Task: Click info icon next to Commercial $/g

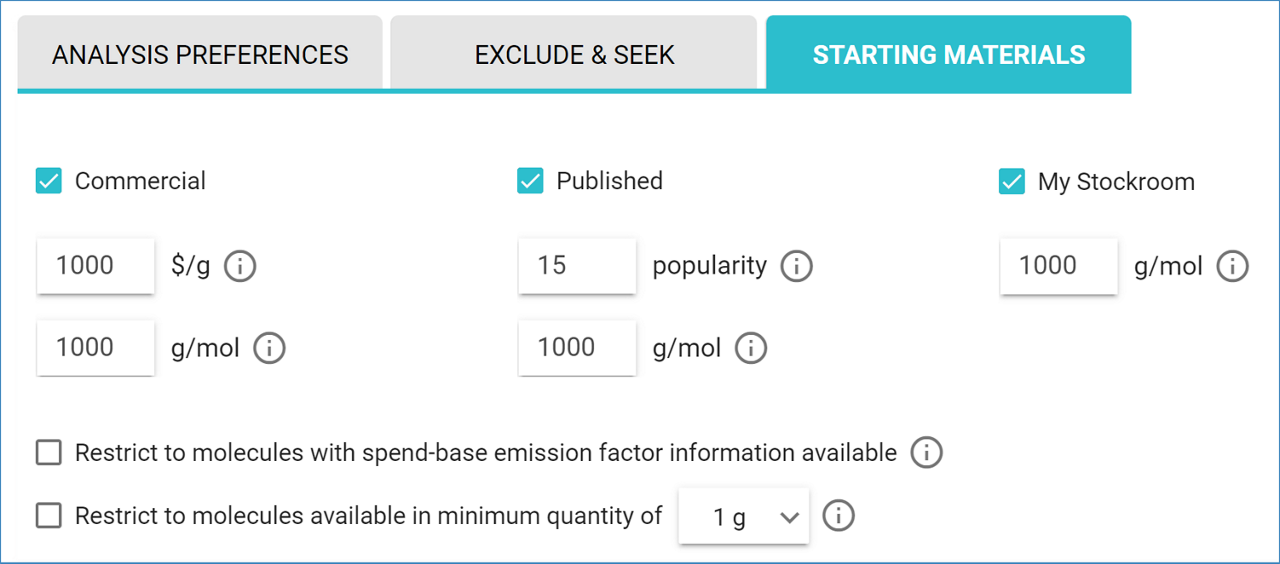Action: click(240, 267)
